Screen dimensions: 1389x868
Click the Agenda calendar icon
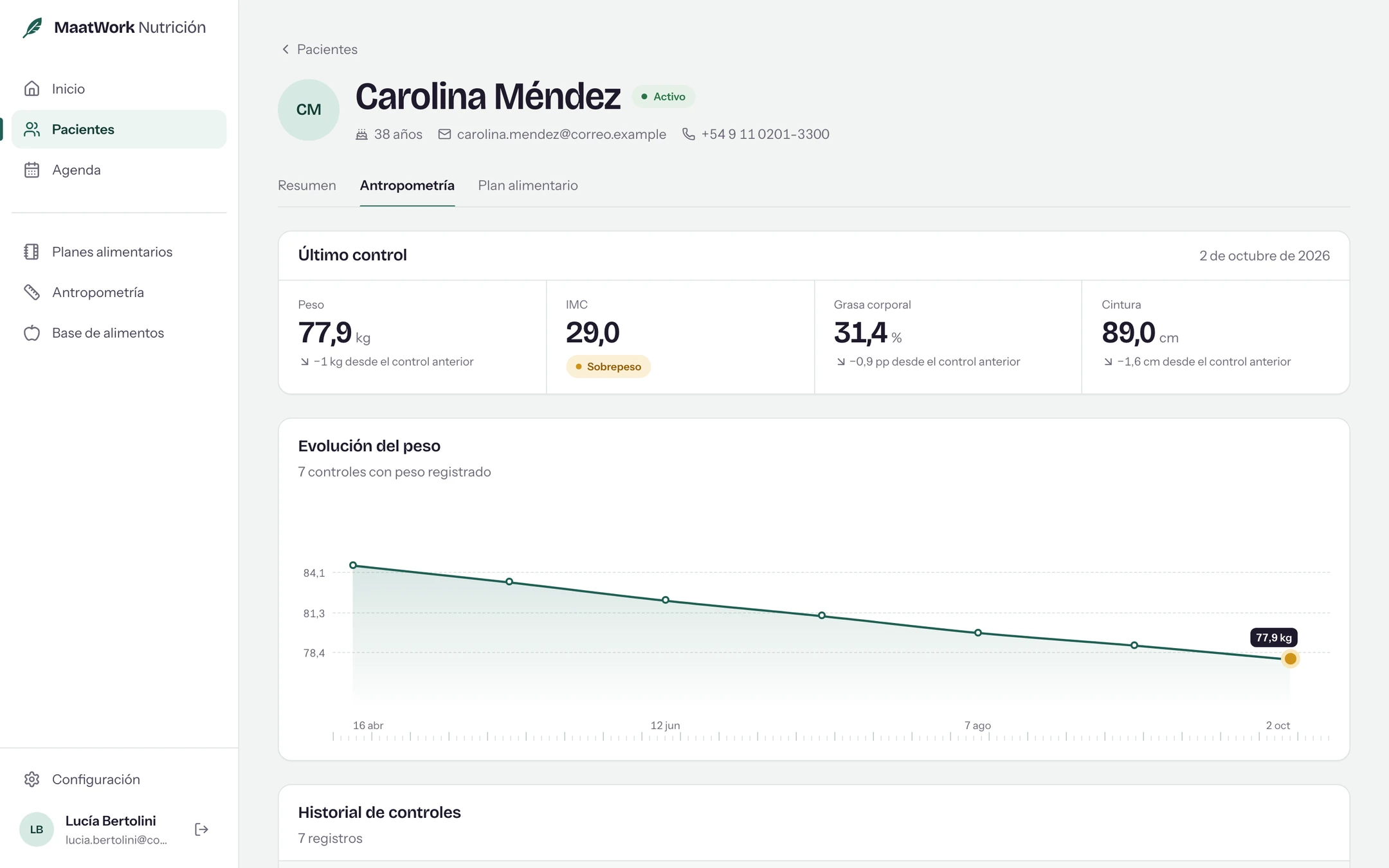click(x=32, y=170)
